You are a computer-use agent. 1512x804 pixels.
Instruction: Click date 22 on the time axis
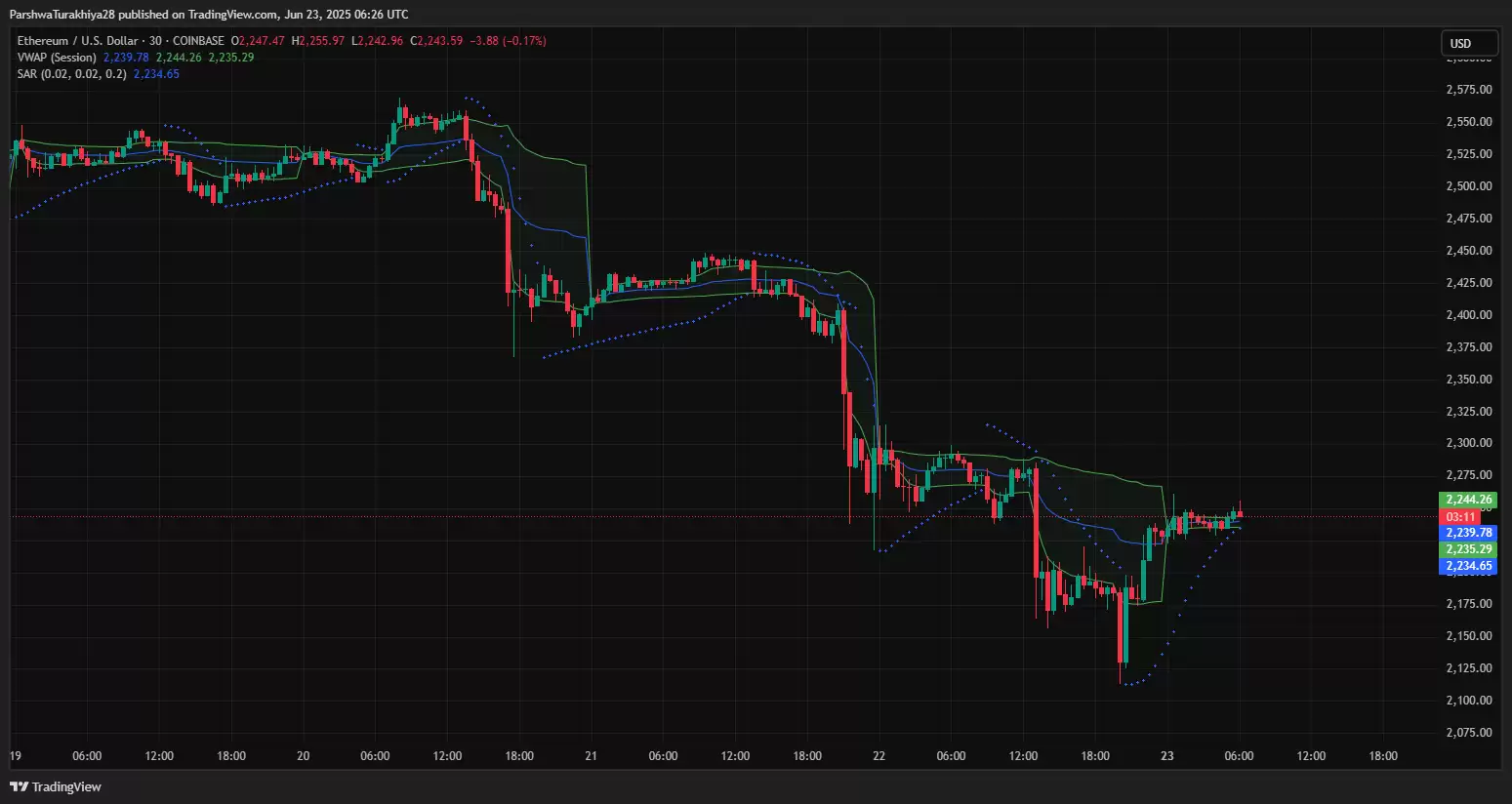pos(879,756)
